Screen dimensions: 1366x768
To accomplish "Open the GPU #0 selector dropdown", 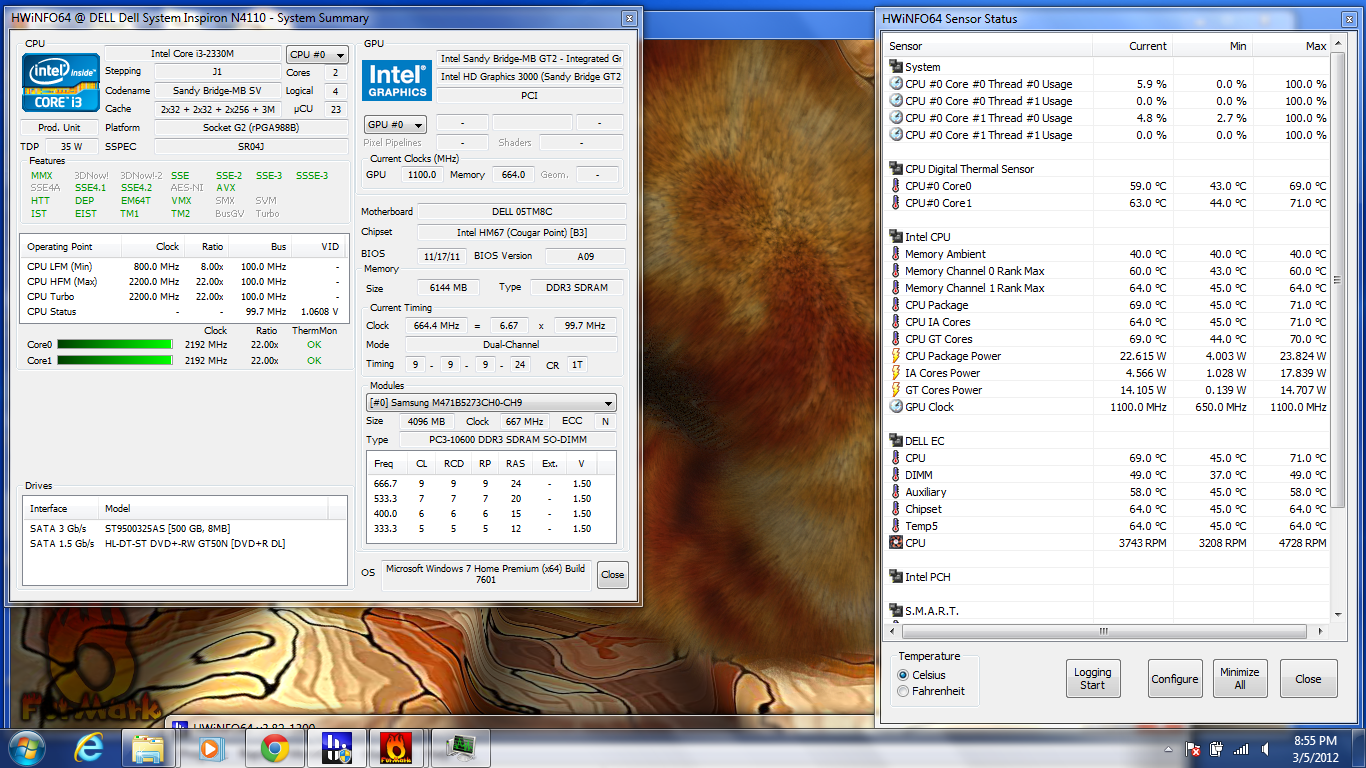I will coord(395,125).
